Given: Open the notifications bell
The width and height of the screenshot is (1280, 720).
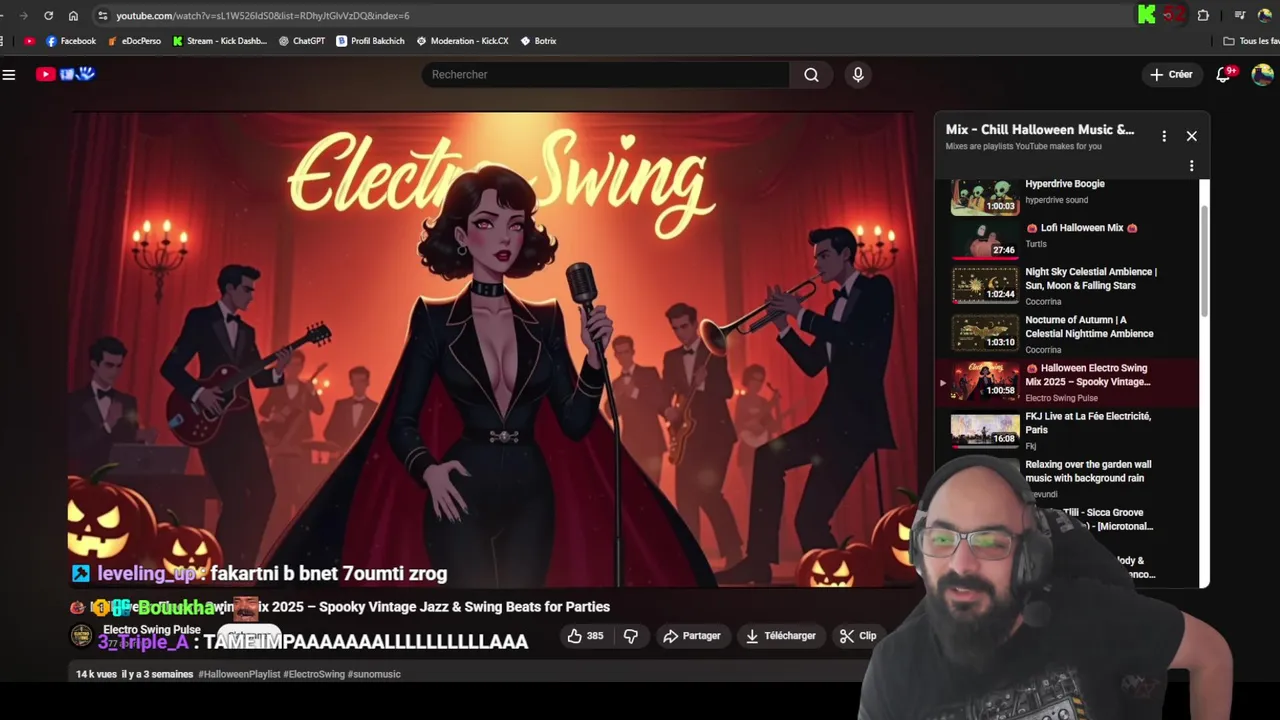Looking at the screenshot, I should pyautogui.click(x=1224, y=75).
